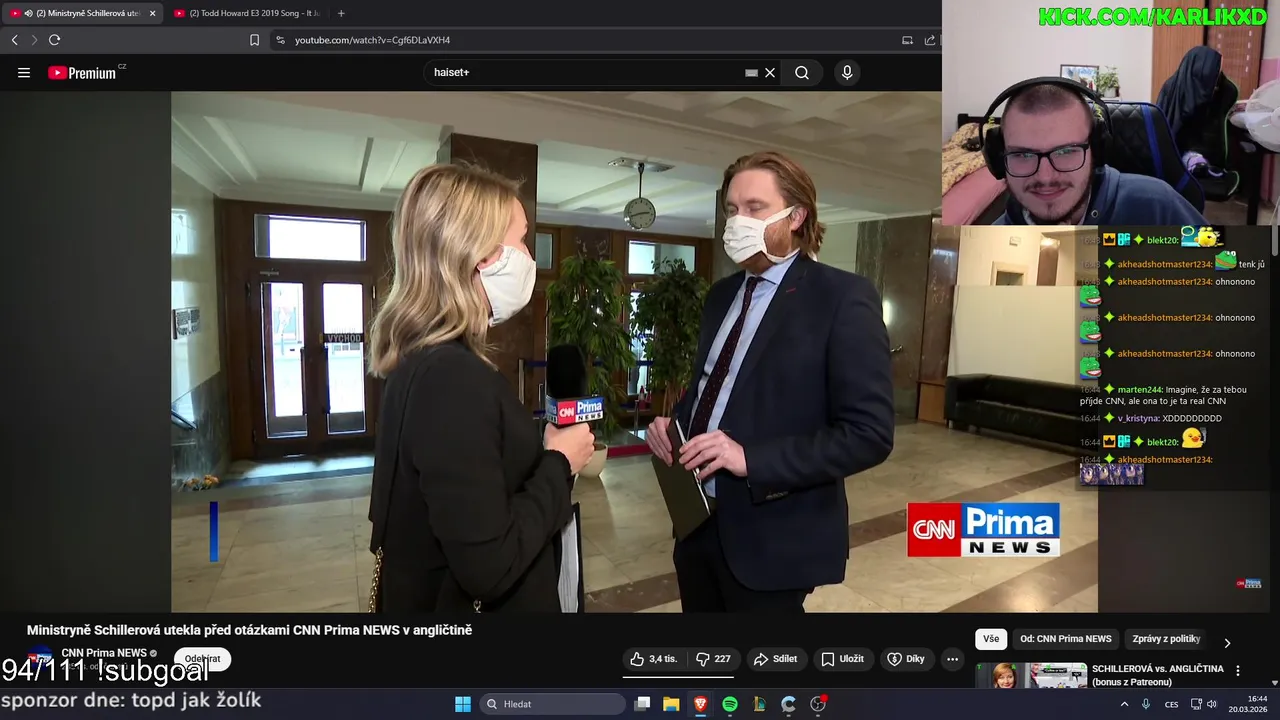Open the video title text
The image size is (1280, 720).
click(249, 630)
